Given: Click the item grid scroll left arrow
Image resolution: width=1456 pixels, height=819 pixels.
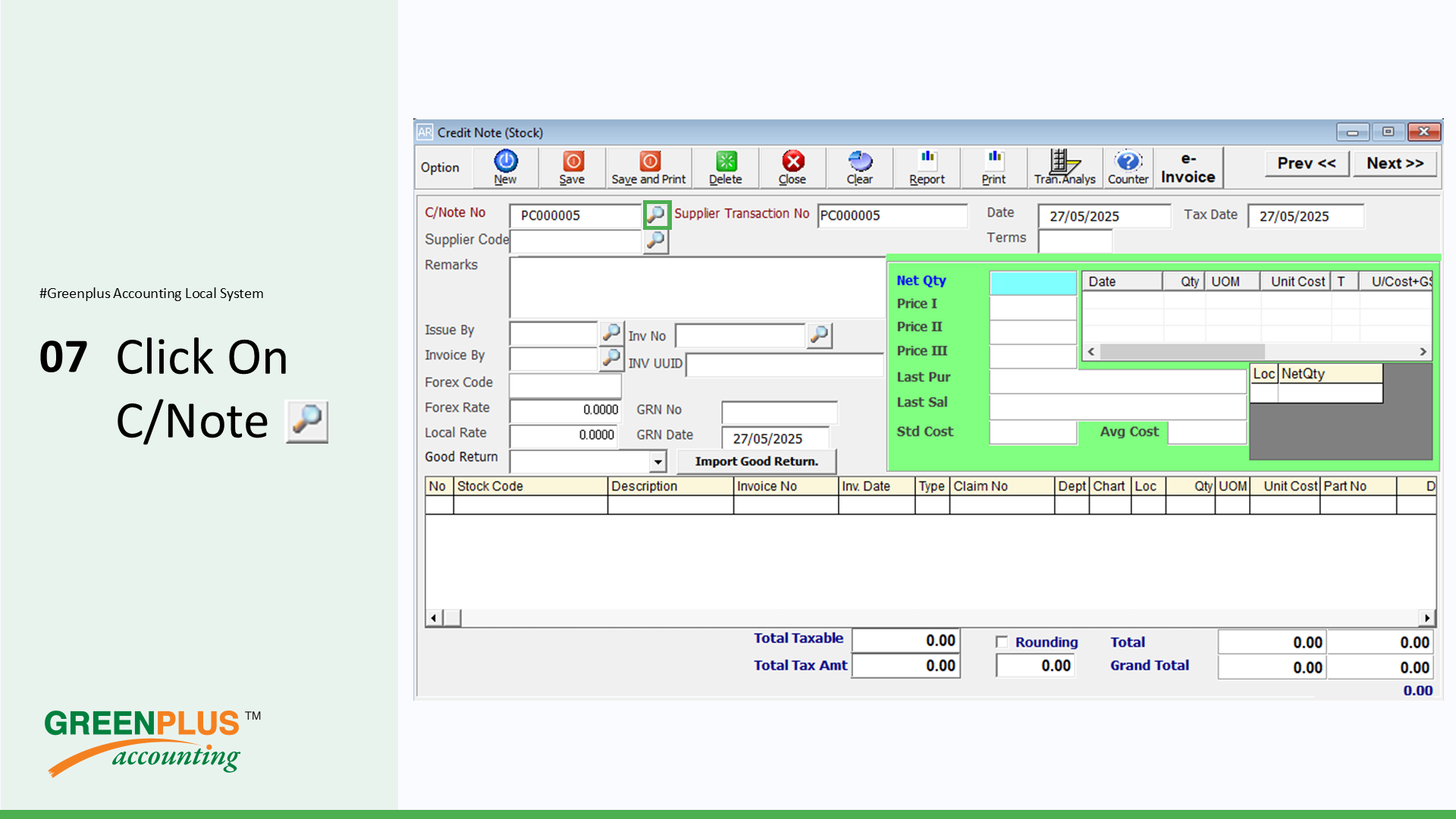Looking at the screenshot, I should (x=433, y=618).
